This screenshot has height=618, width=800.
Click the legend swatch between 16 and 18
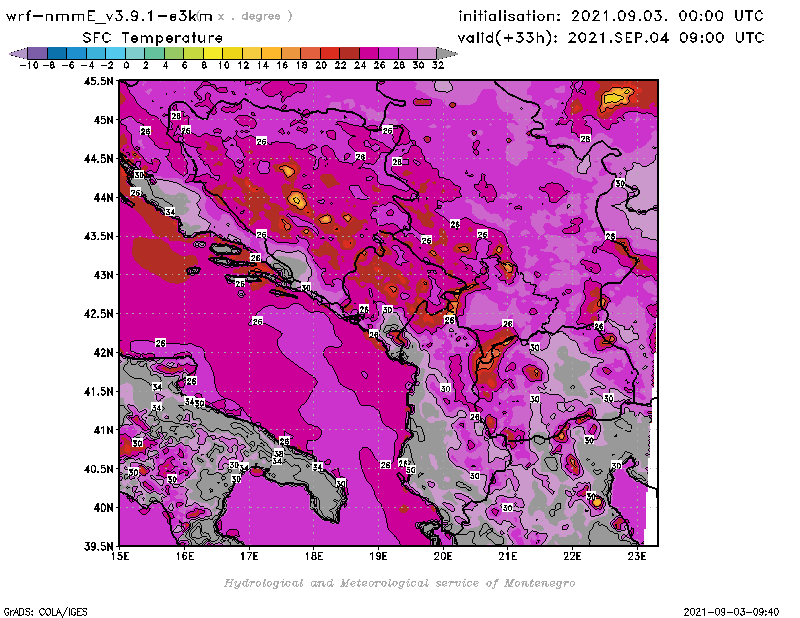tap(291, 53)
